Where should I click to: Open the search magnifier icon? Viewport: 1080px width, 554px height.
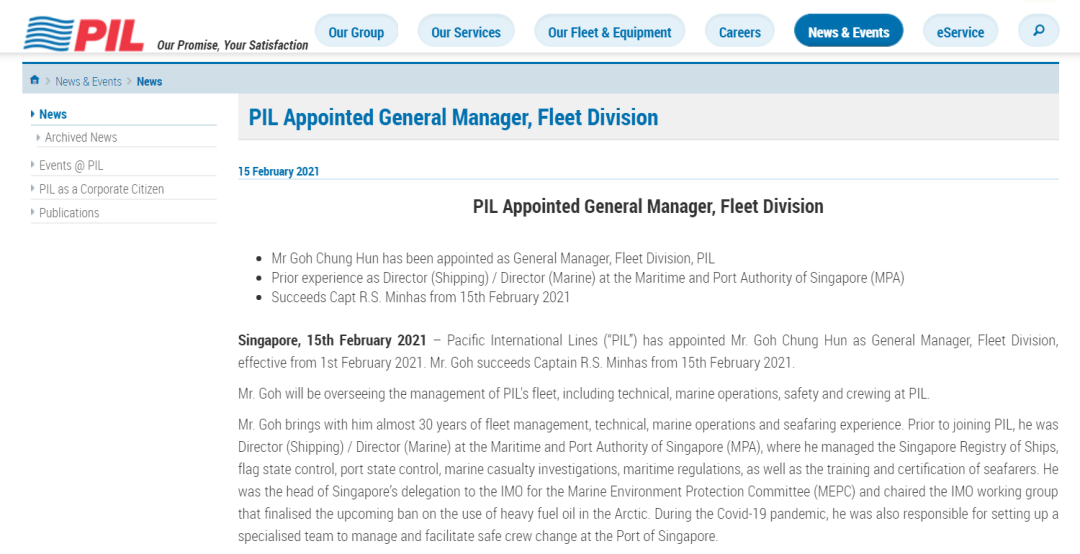pyautogui.click(x=1038, y=31)
